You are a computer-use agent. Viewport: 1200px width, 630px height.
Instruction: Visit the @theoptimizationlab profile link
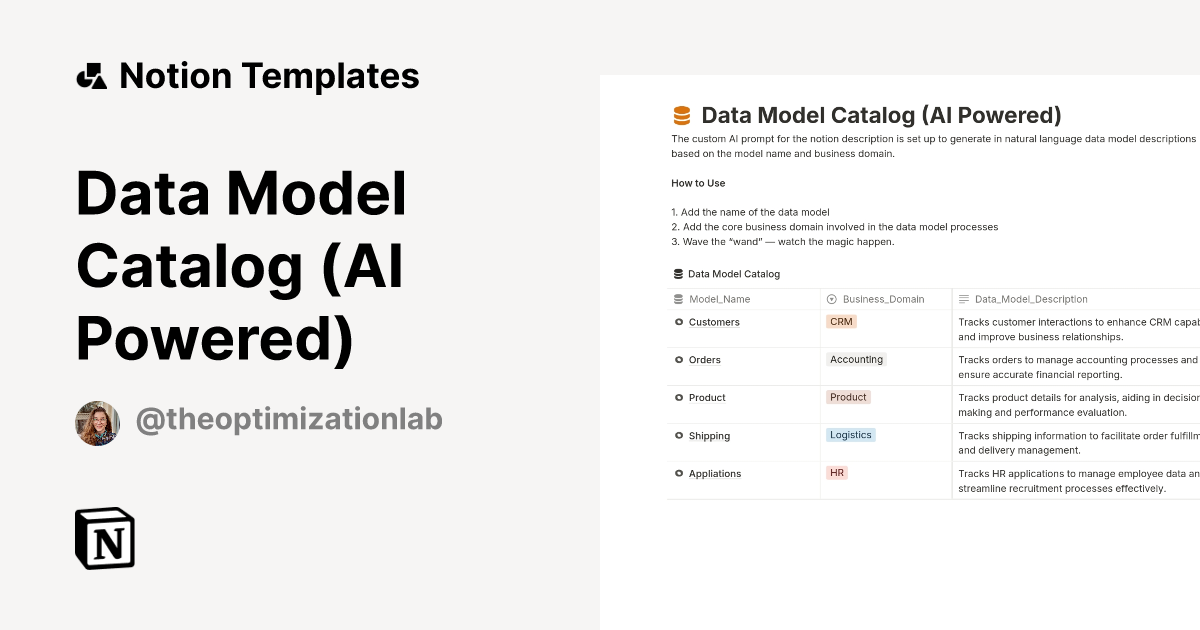pyautogui.click(x=289, y=420)
